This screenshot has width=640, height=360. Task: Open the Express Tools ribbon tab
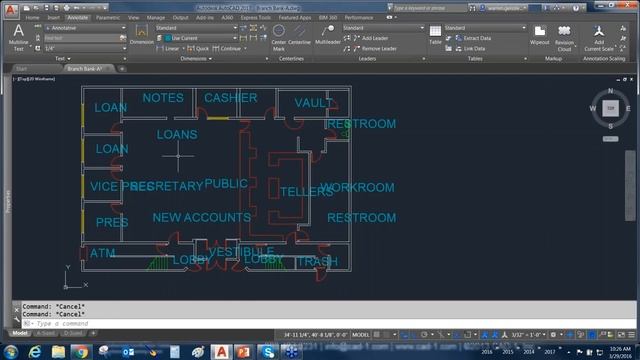coord(256,18)
